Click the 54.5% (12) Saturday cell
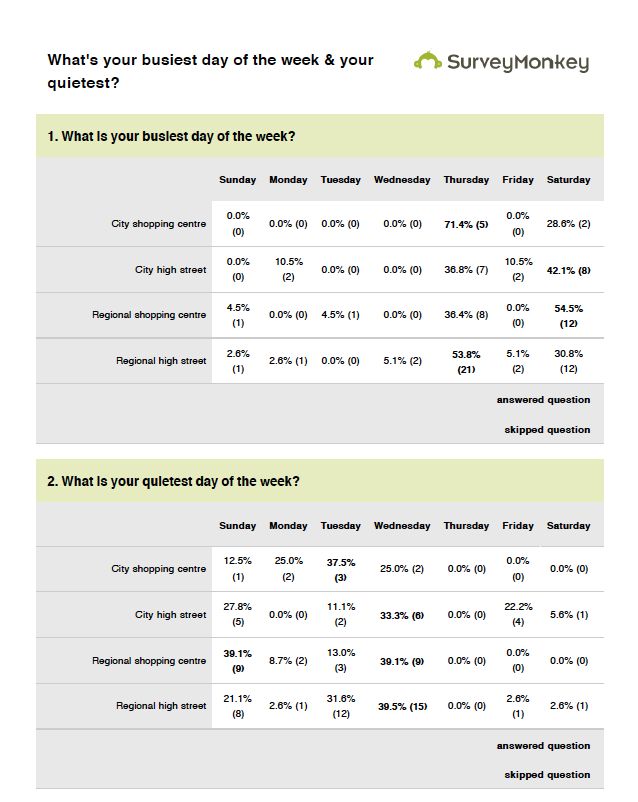 click(568, 316)
